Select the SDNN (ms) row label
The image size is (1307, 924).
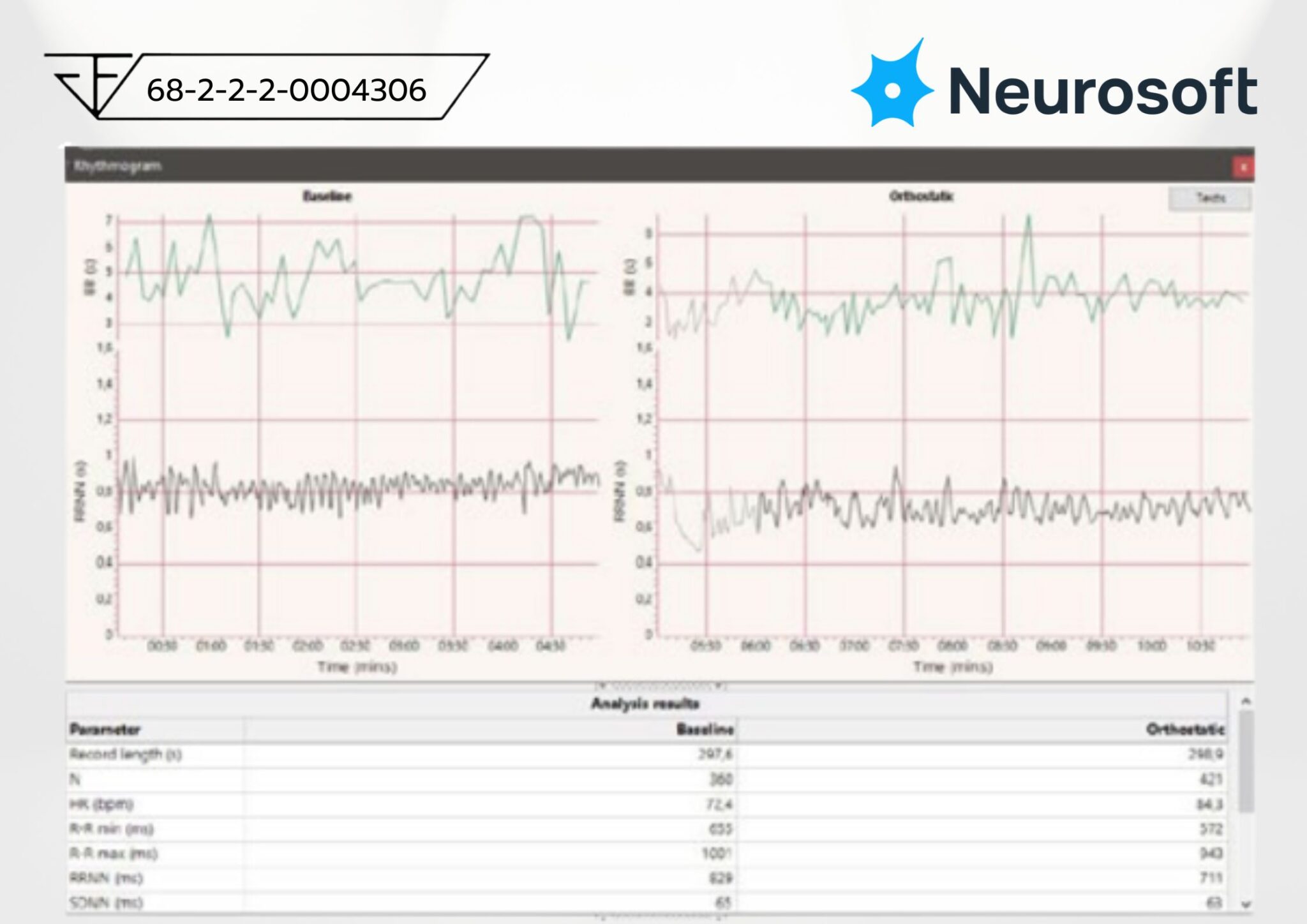(x=106, y=902)
